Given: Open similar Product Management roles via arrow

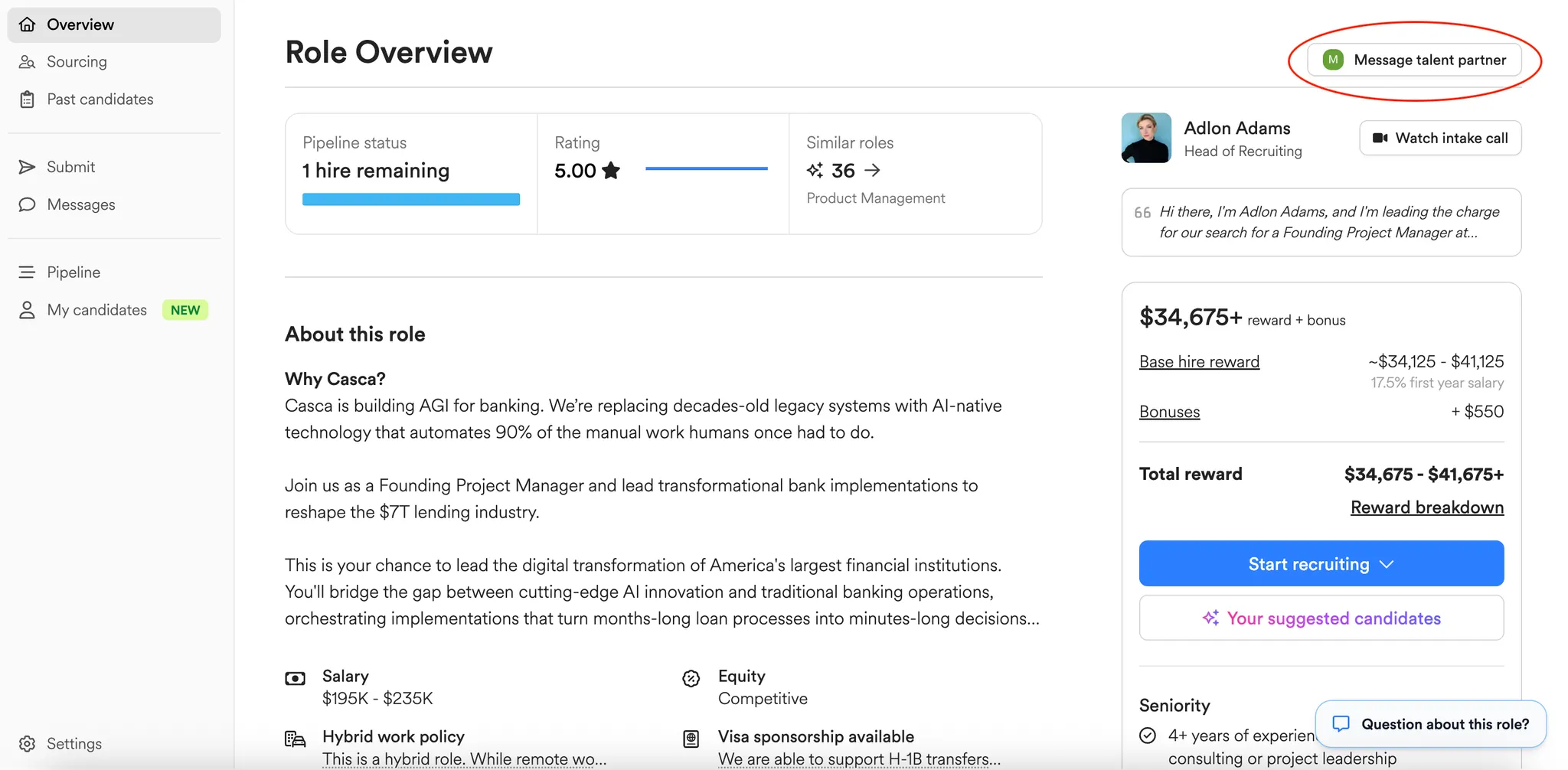Looking at the screenshot, I should 873,170.
